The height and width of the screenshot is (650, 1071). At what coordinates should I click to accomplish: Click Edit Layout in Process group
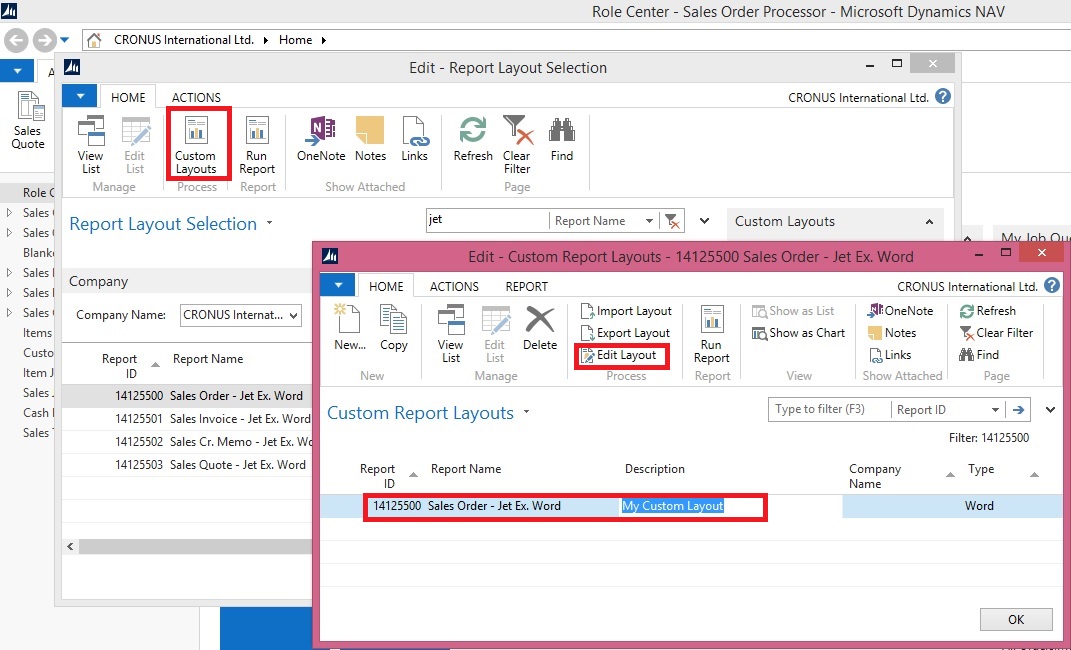tap(621, 355)
